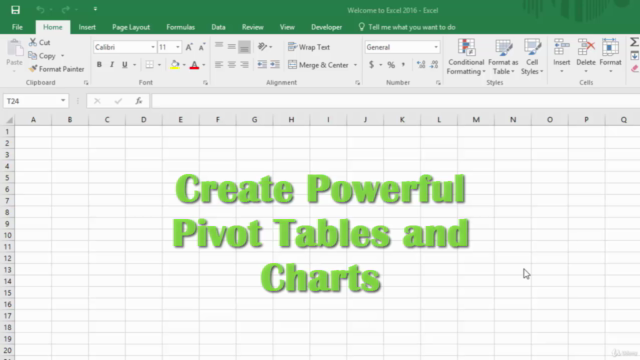This screenshot has width=640, height=360.
Task: Open the File tab
Action: [17, 27]
